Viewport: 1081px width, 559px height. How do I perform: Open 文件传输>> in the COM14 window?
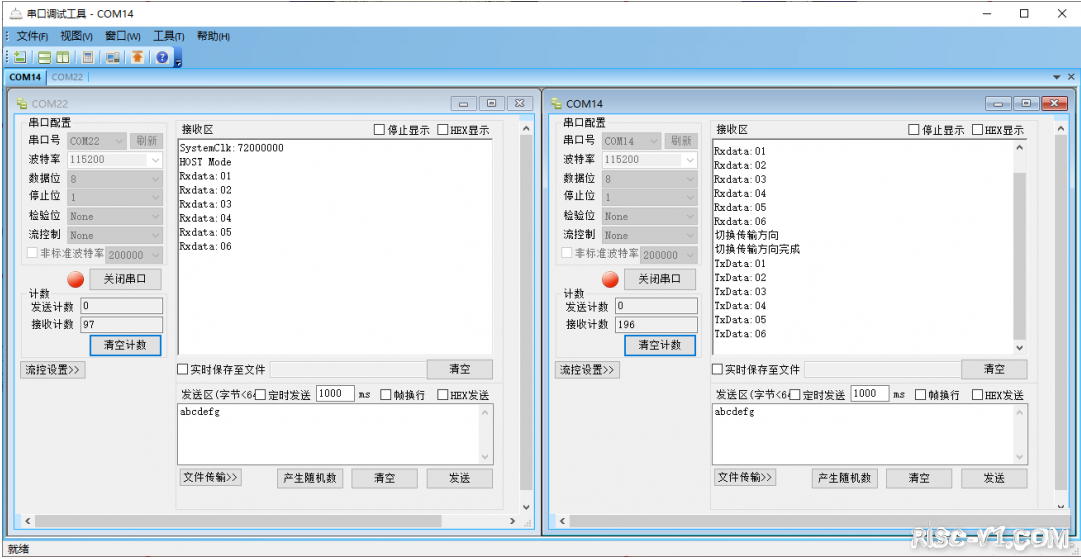pyautogui.click(x=745, y=477)
